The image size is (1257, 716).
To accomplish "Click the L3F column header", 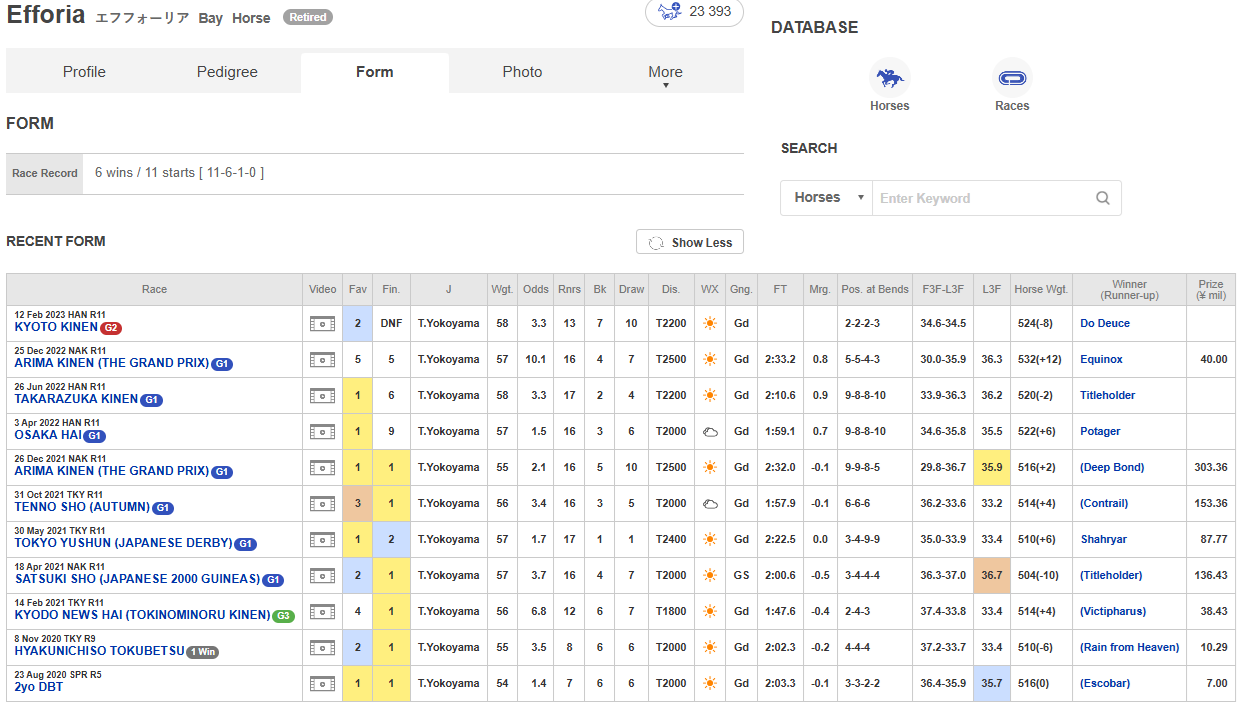I will 991,289.
